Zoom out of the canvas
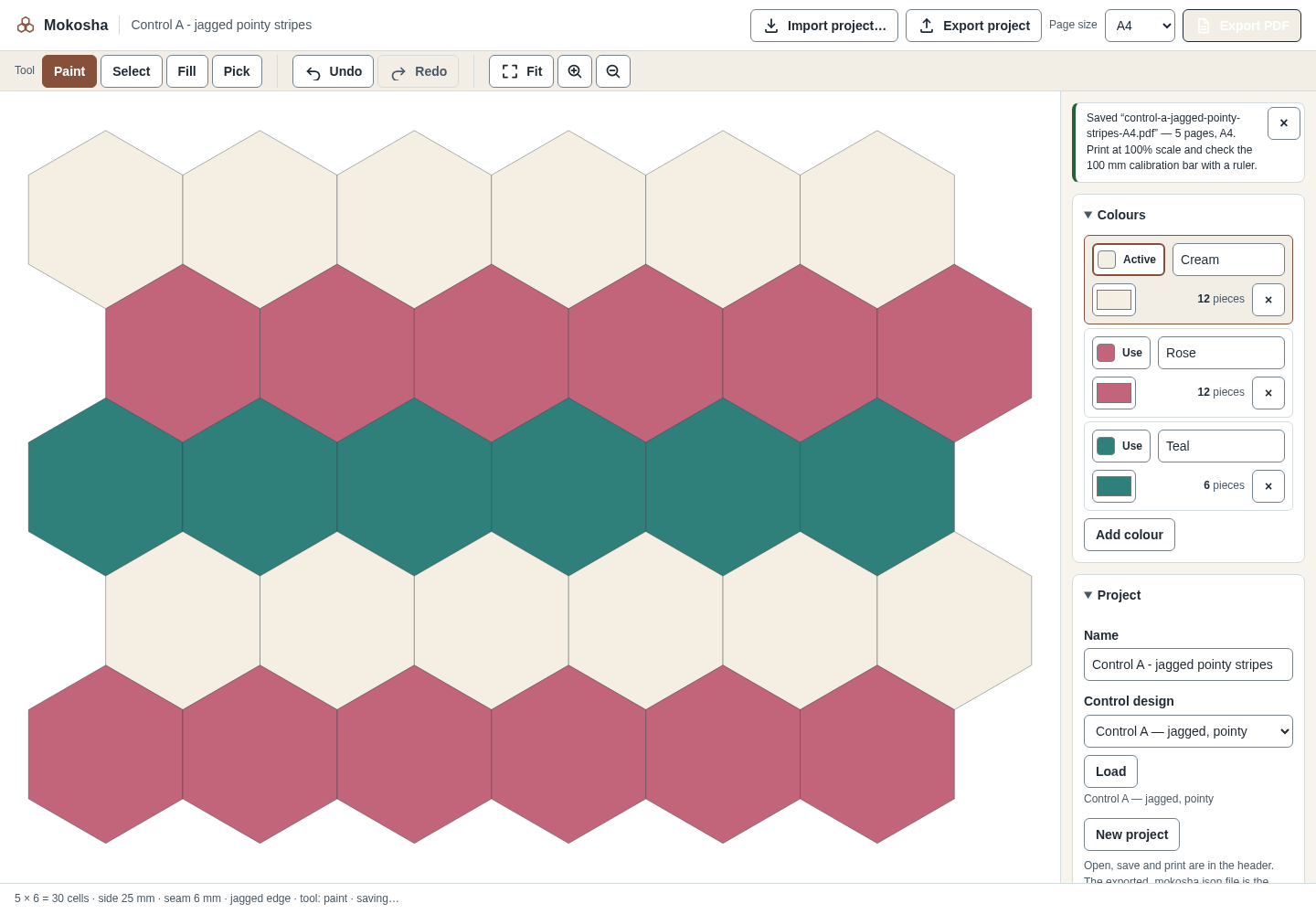This screenshot has height=914, width=1316. pos(613,71)
